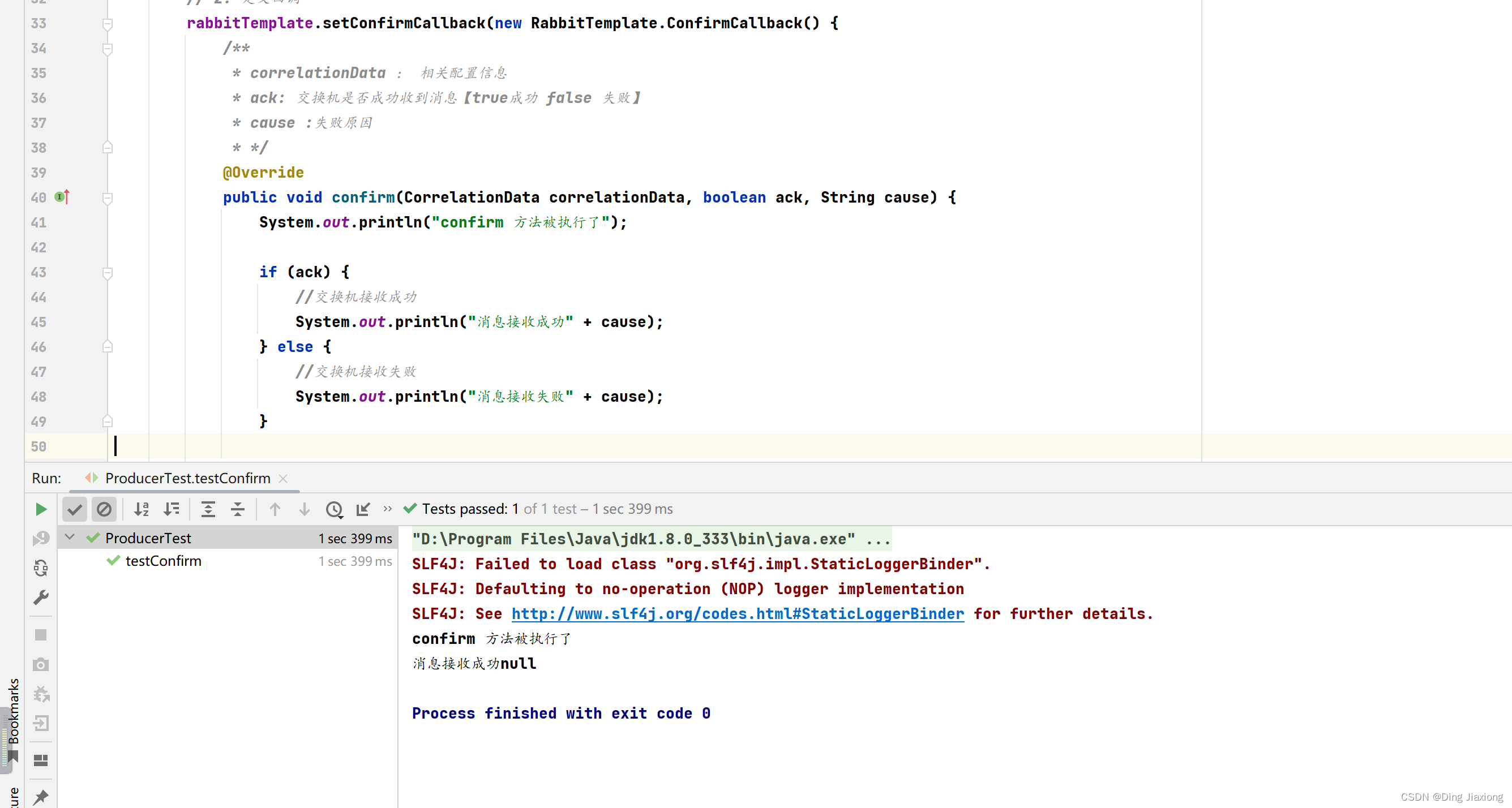Image resolution: width=1512 pixels, height=808 pixels.
Task: Fold the Javadoc comment at line 34
Action: click(108, 49)
